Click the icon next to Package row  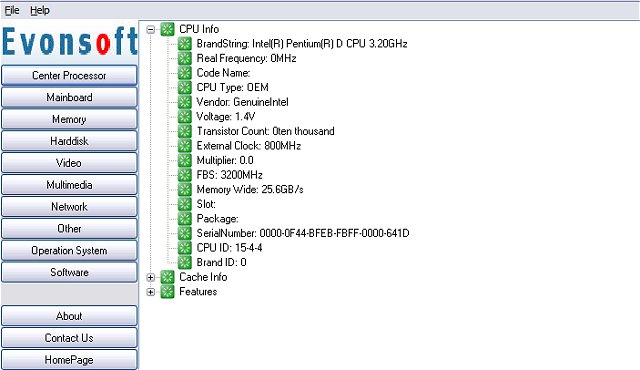[x=184, y=219]
